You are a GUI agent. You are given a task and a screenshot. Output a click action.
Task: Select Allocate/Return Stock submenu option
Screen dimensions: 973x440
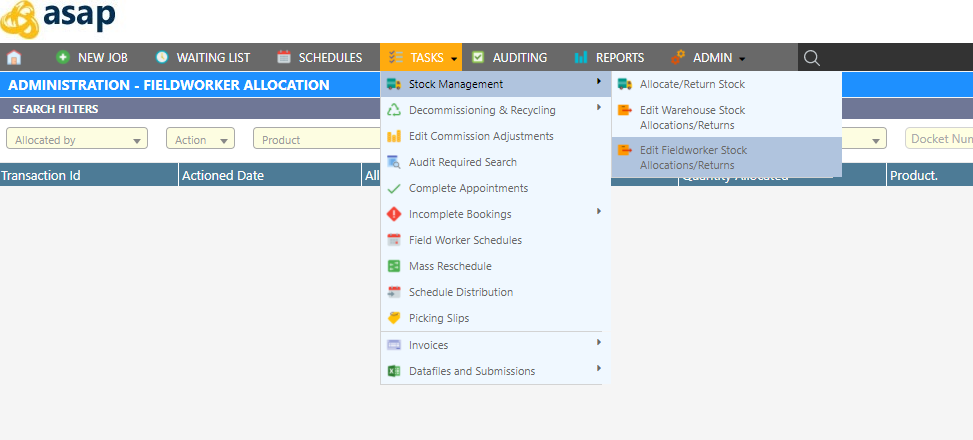click(x=692, y=85)
